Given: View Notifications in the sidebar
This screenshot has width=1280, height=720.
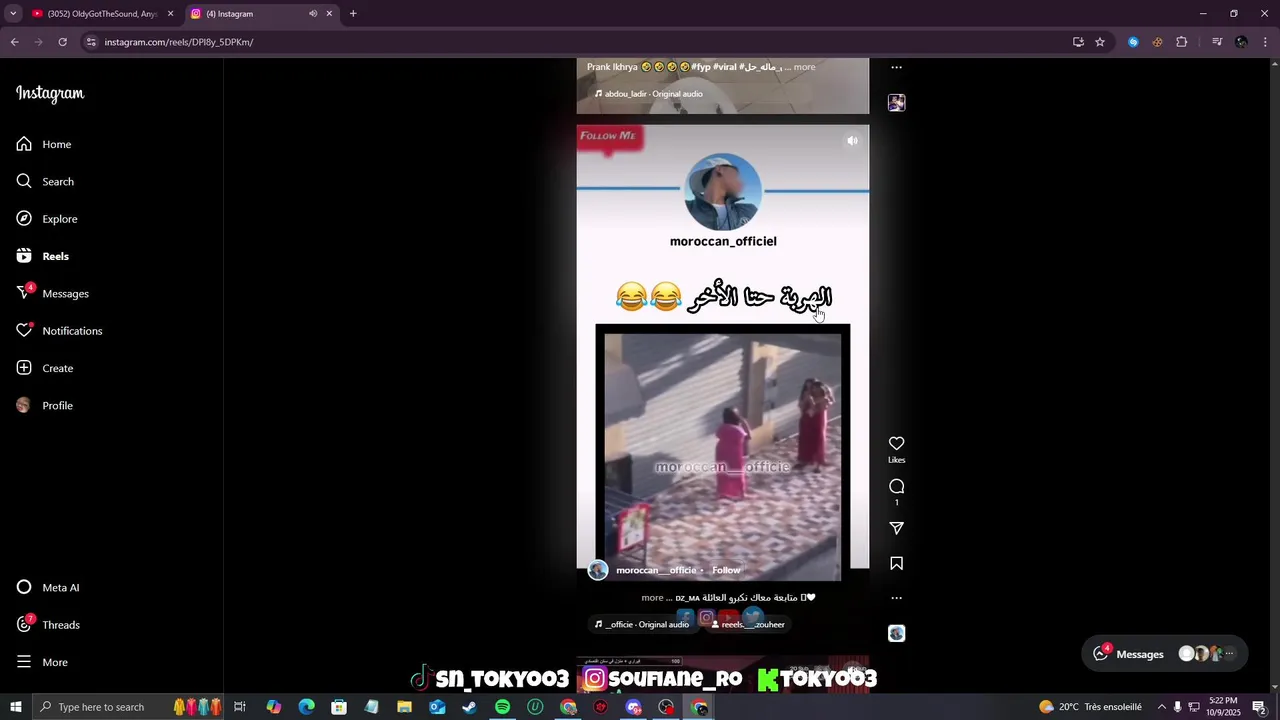Looking at the screenshot, I should pos(59,331).
